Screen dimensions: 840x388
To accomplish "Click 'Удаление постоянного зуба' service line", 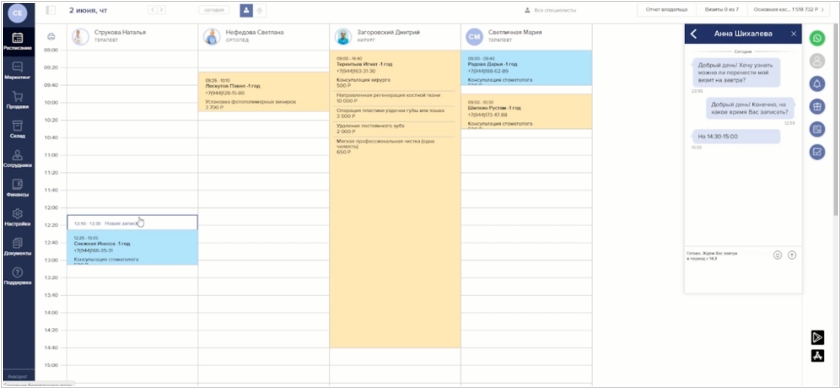I will coord(395,128).
